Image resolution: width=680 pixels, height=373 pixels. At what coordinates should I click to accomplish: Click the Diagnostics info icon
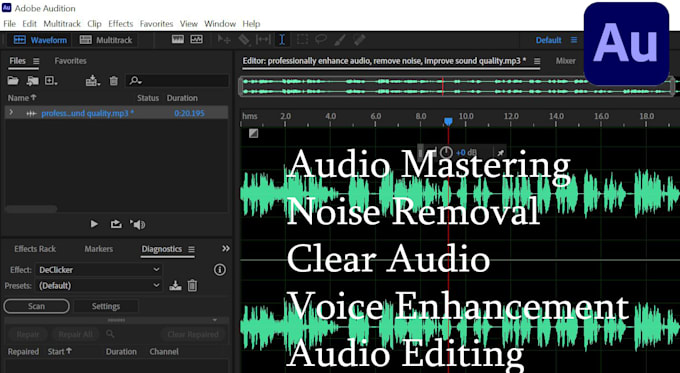coord(220,270)
